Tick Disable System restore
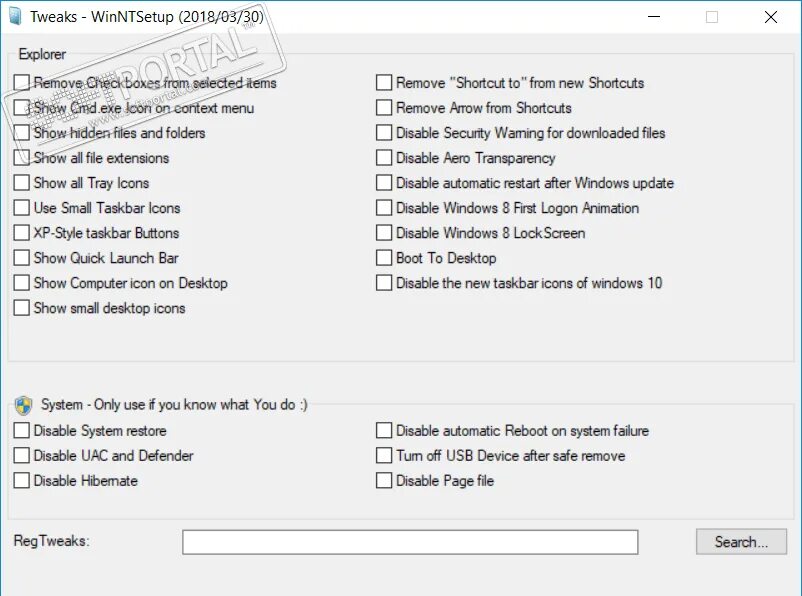 [x=21, y=430]
